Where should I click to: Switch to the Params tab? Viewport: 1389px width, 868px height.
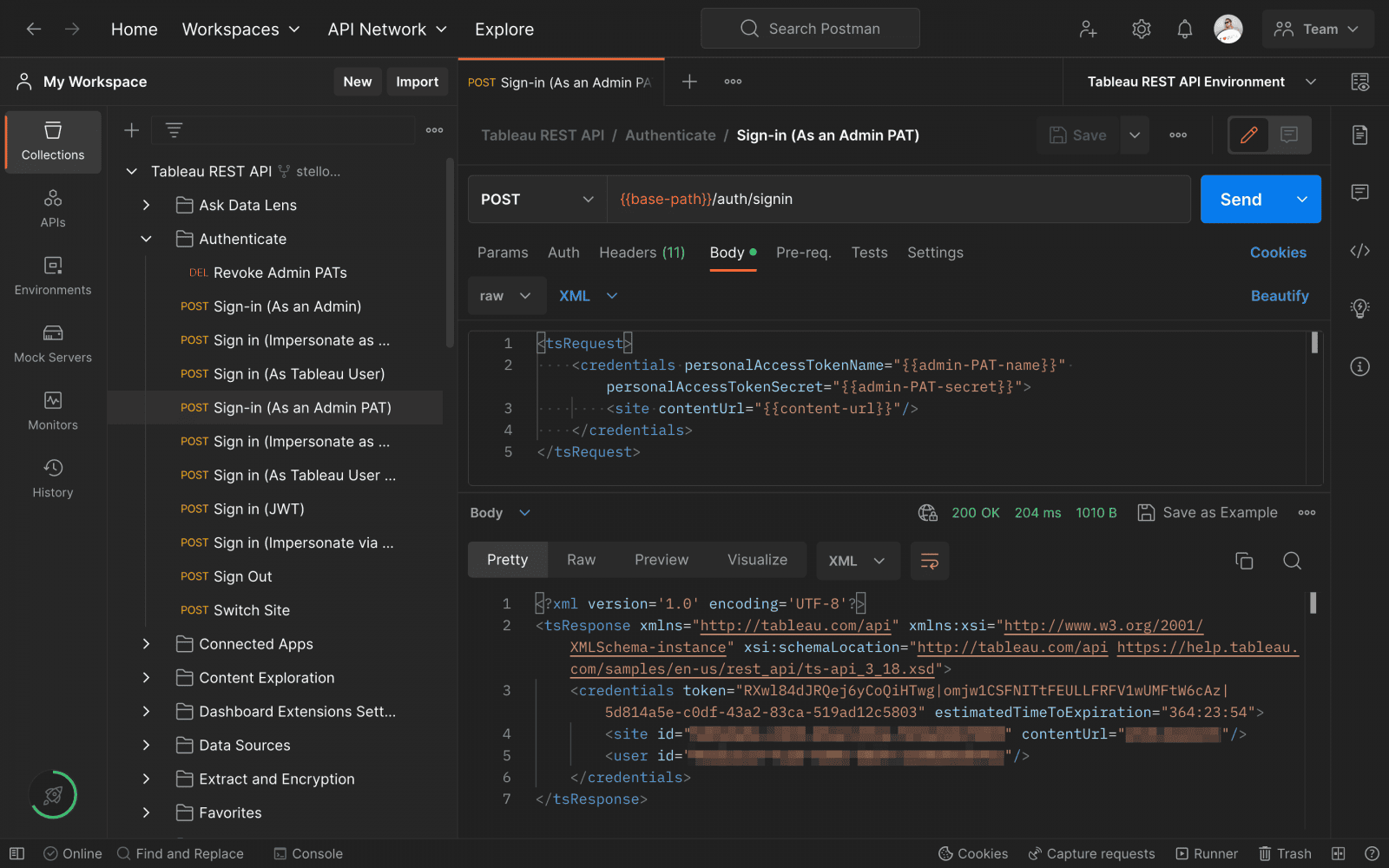point(503,253)
